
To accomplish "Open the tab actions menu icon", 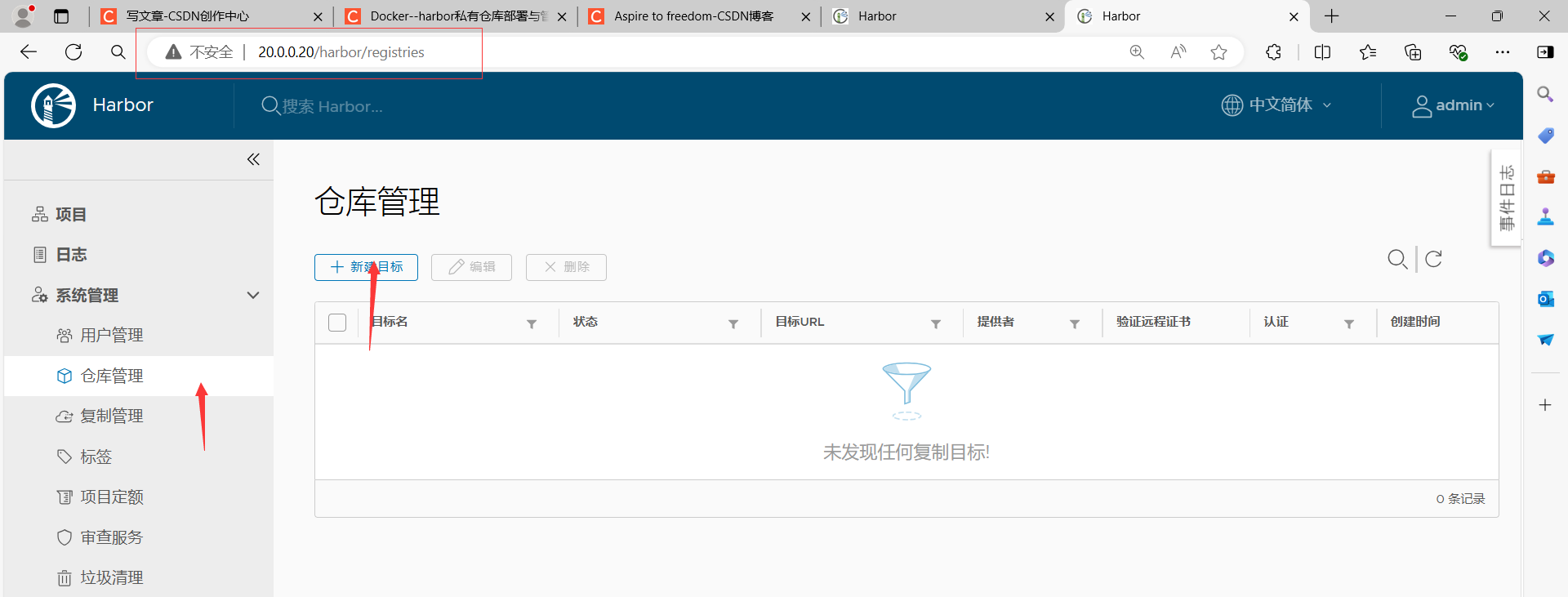I will 61,16.
